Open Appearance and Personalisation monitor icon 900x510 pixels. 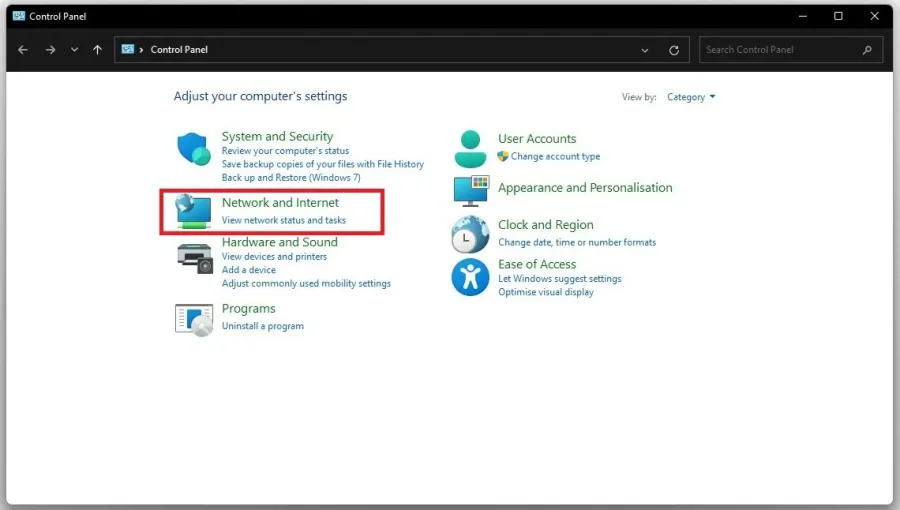click(x=471, y=191)
